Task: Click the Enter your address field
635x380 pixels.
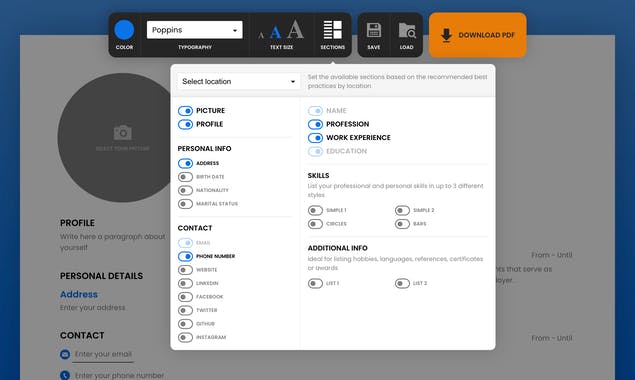Action: coord(92,307)
